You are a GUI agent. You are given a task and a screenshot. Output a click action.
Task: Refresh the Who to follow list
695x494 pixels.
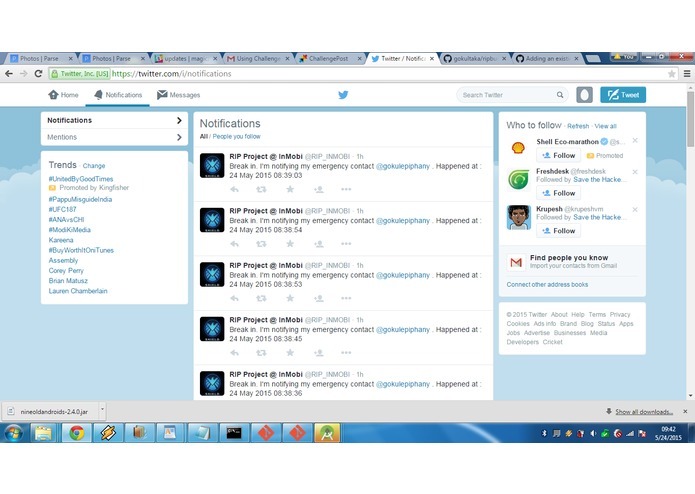[x=578, y=126]
